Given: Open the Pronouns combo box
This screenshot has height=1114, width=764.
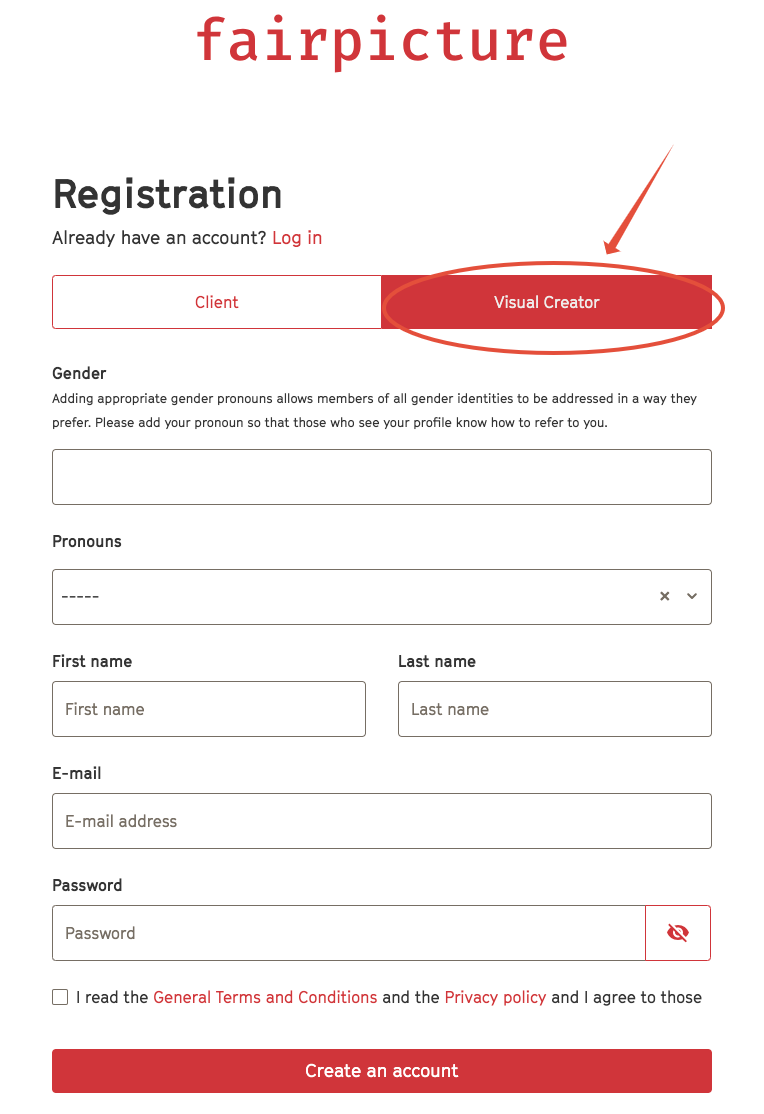Looking at the screenshot, I should (x=382, y=597).
